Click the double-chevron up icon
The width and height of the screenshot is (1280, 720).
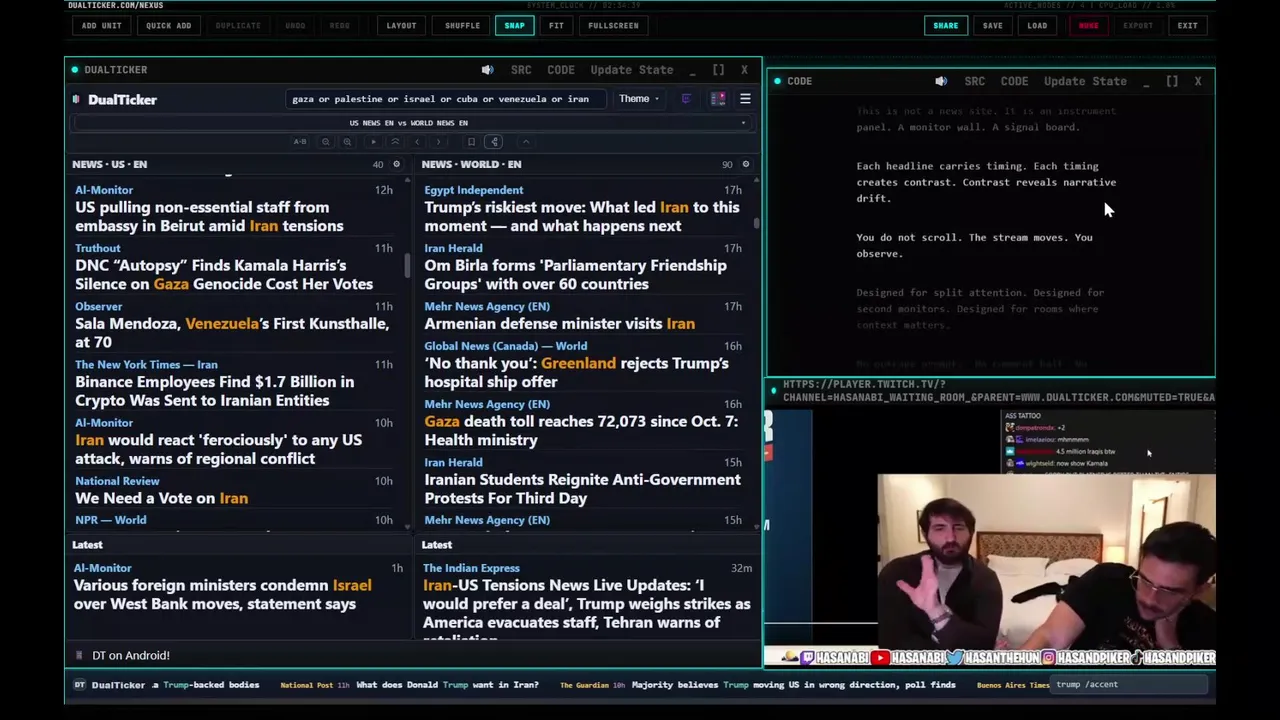click(x=395, y=142)
